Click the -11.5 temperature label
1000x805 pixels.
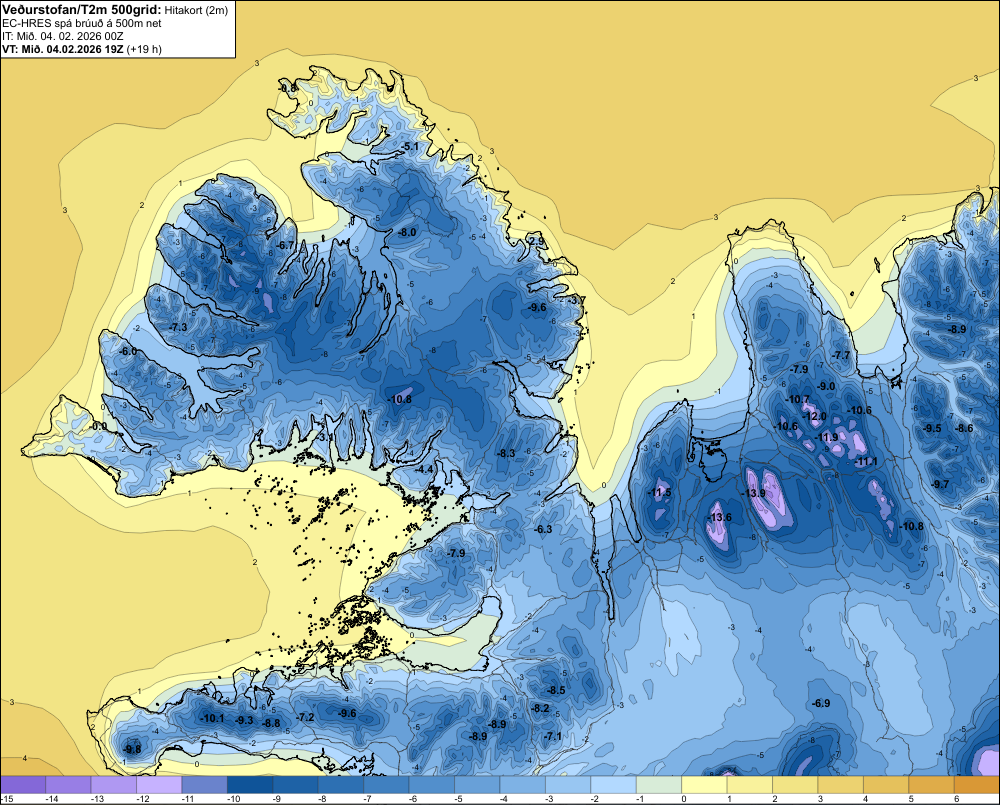659,492
